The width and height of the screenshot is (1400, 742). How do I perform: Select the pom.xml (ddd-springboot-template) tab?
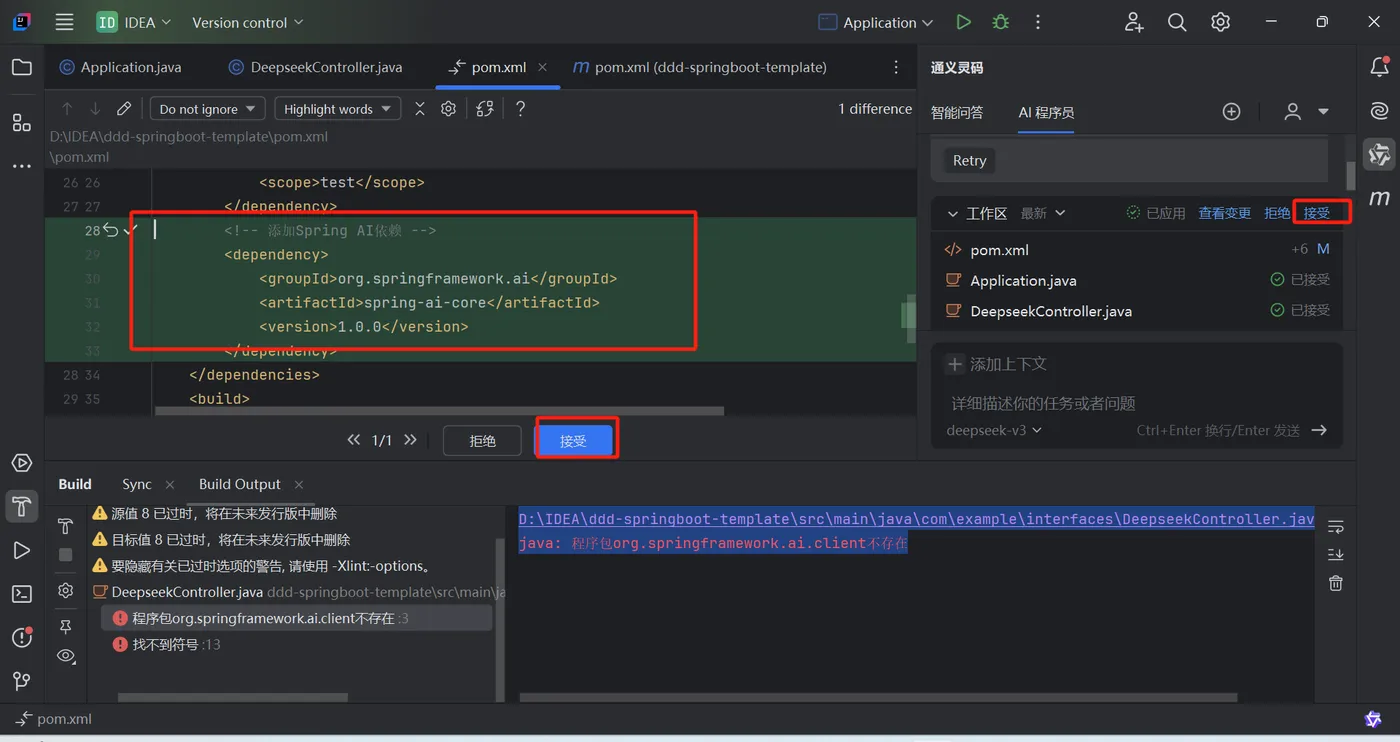pyautogui.click(x=700, y=67)
